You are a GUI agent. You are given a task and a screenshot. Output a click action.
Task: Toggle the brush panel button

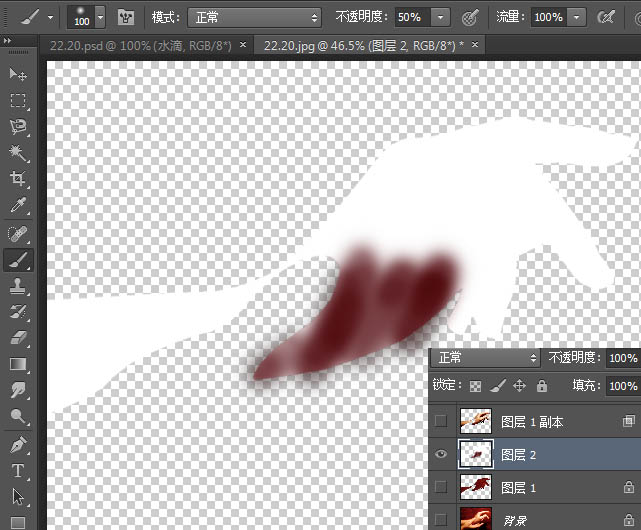click(x=126, y=18)
